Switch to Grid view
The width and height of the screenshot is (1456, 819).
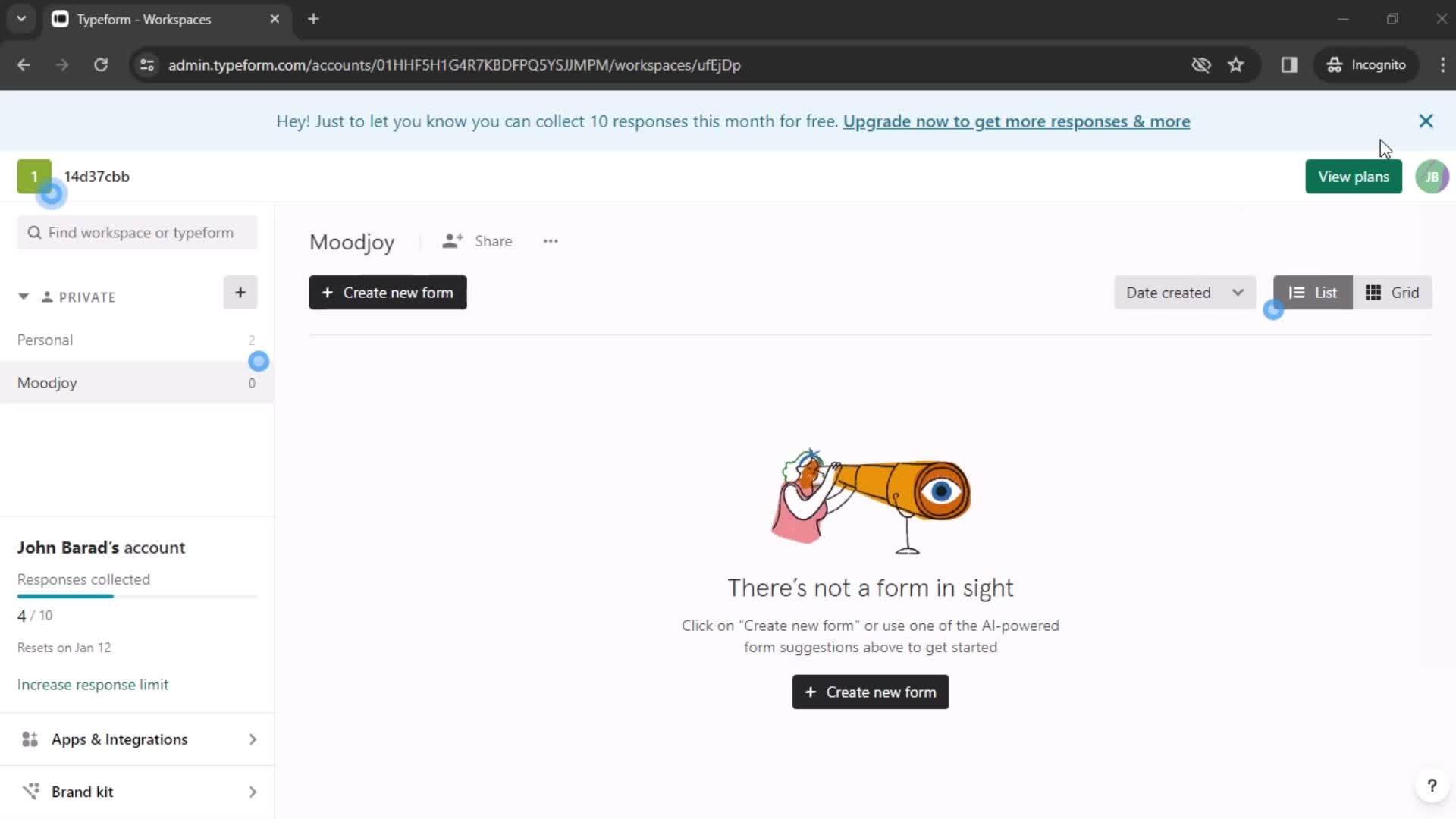click(x=1394, y=292)
